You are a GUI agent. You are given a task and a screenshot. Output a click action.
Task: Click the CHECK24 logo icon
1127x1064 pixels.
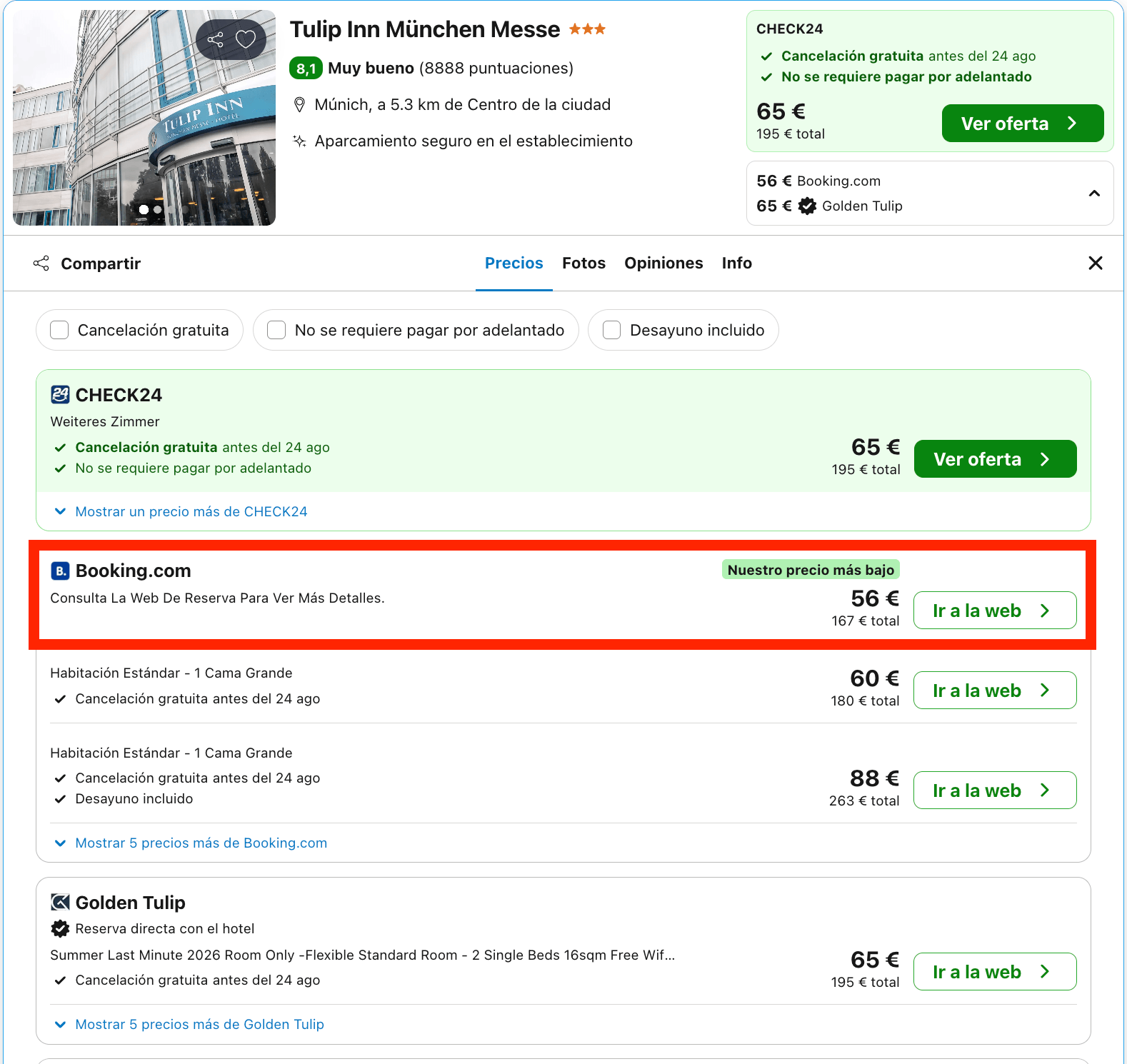coord(60,395)
